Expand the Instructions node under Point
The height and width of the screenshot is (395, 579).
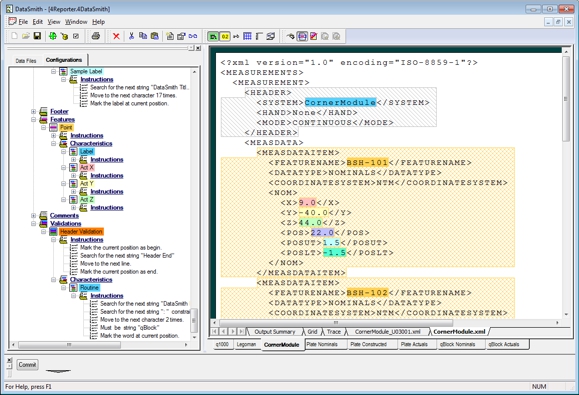point(54,135)
